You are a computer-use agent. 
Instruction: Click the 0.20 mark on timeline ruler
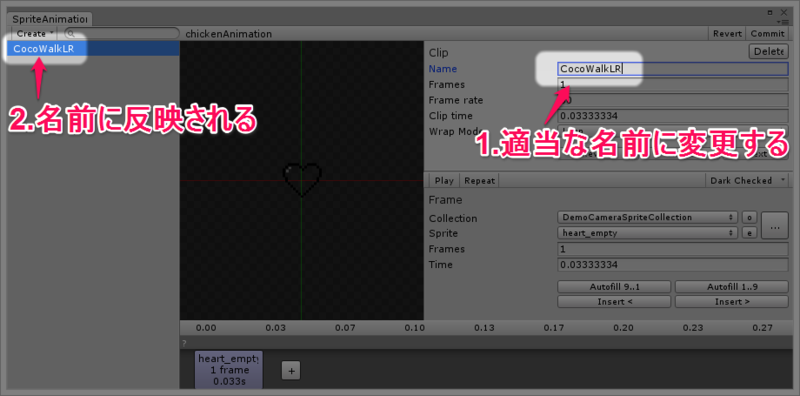[623, 328]
